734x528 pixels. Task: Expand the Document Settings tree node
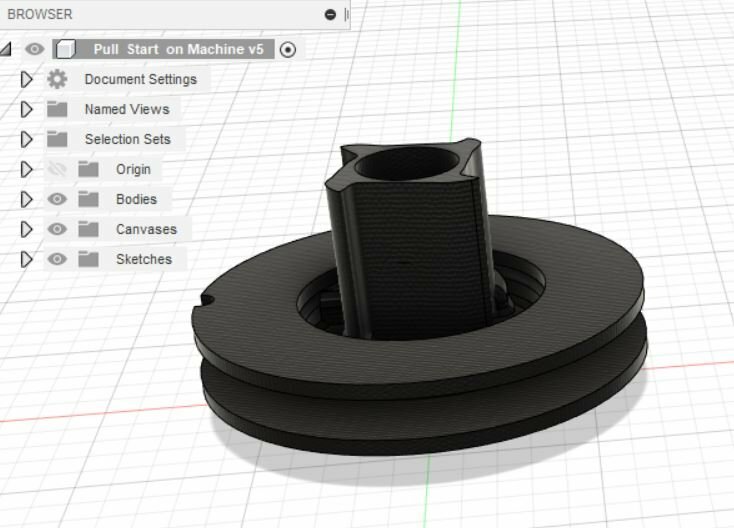pos(27,79)
